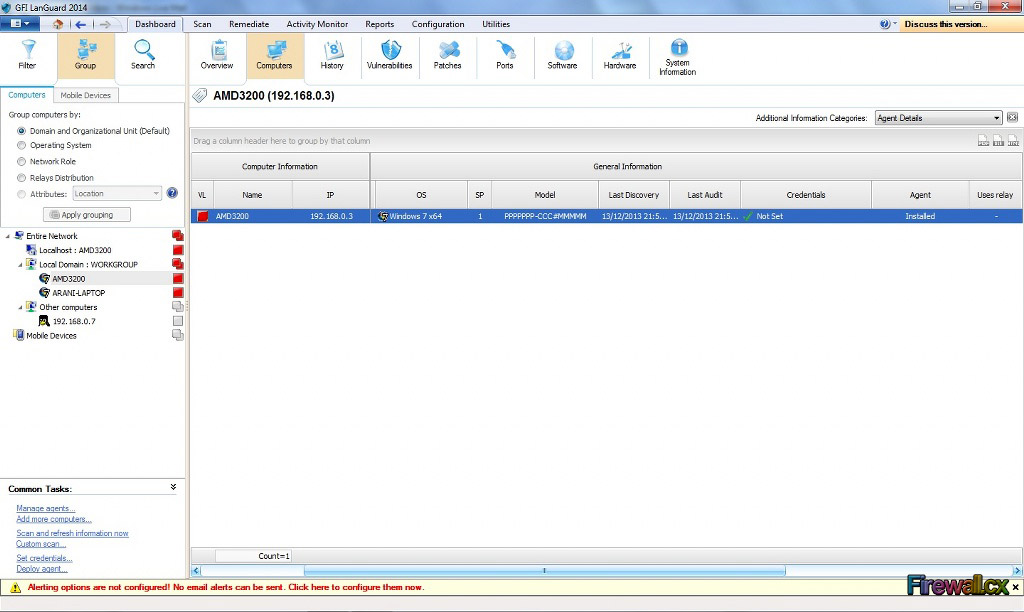
Task: Collapse the Entire Network tree node
Action: (8, 236)
